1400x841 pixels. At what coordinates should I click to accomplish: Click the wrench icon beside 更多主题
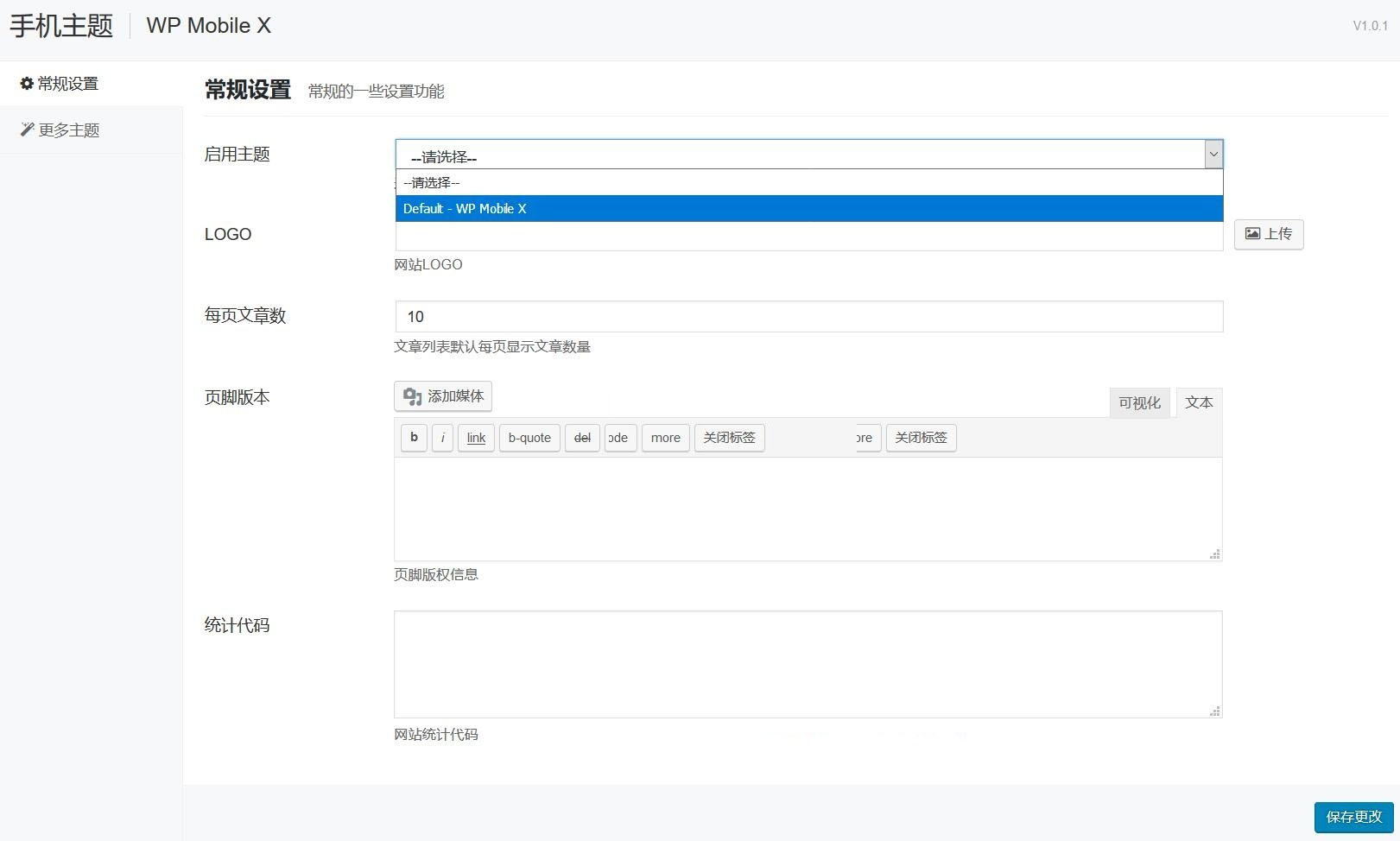click(x=26, y=128)
